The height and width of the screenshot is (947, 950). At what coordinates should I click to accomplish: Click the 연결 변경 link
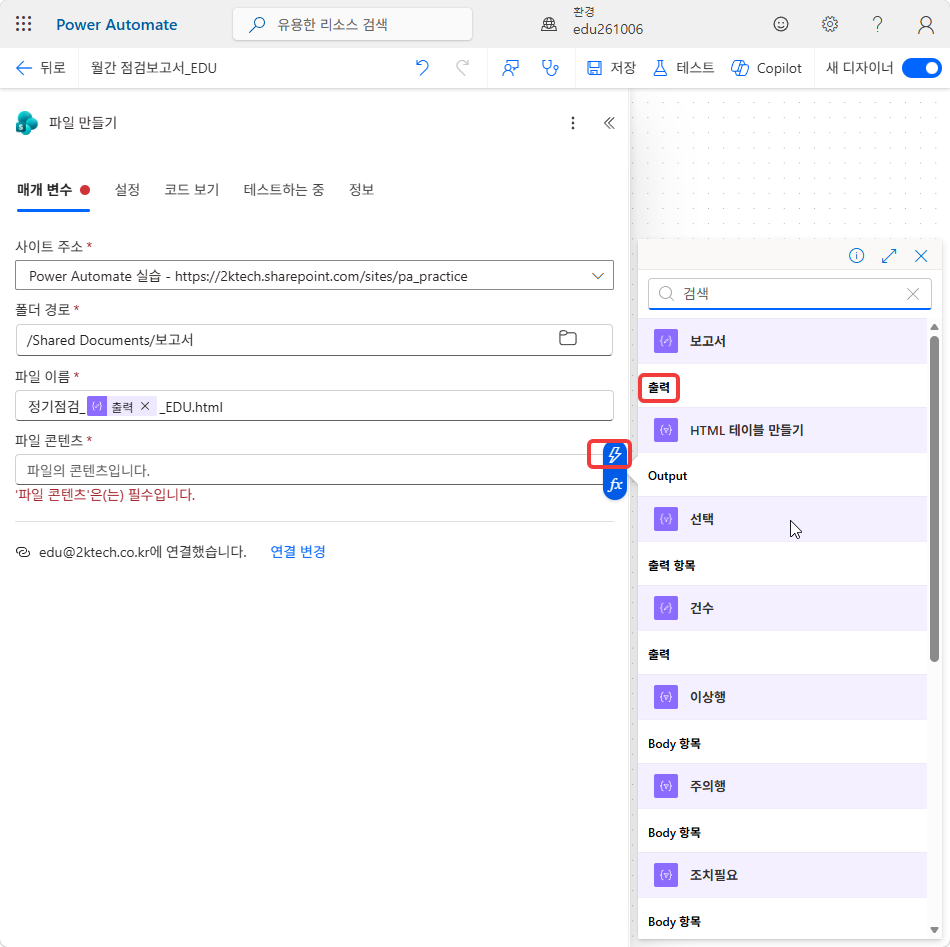point(297,551)
